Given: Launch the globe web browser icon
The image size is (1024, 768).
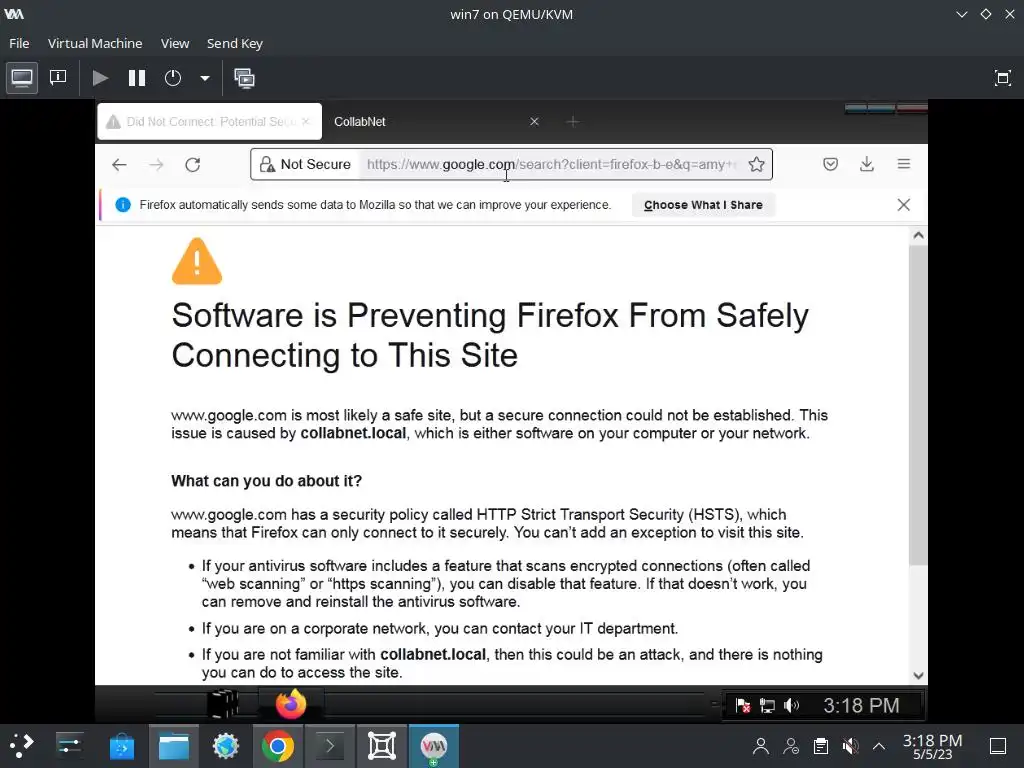Looking at the screenshot, I should pos(225,746).
